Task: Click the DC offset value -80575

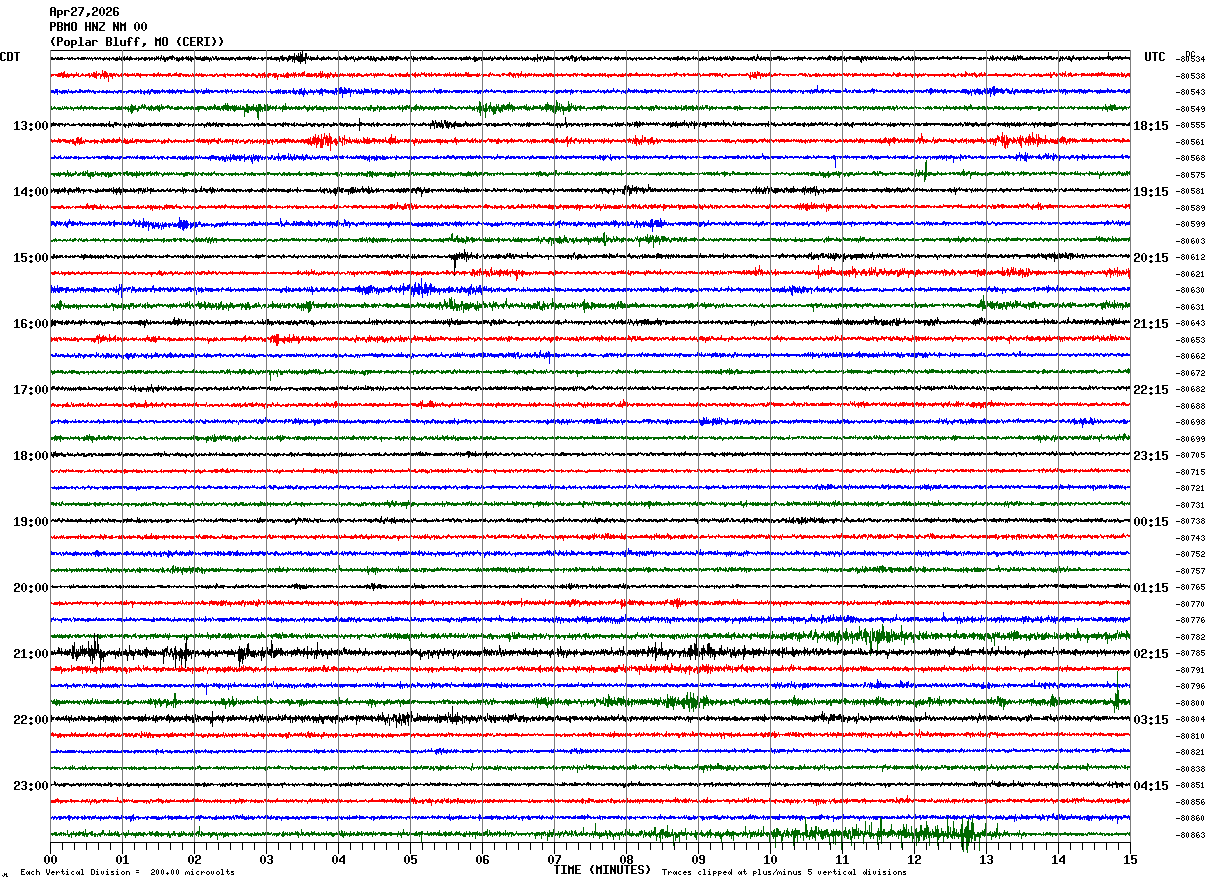Action: pos(1190,175)
